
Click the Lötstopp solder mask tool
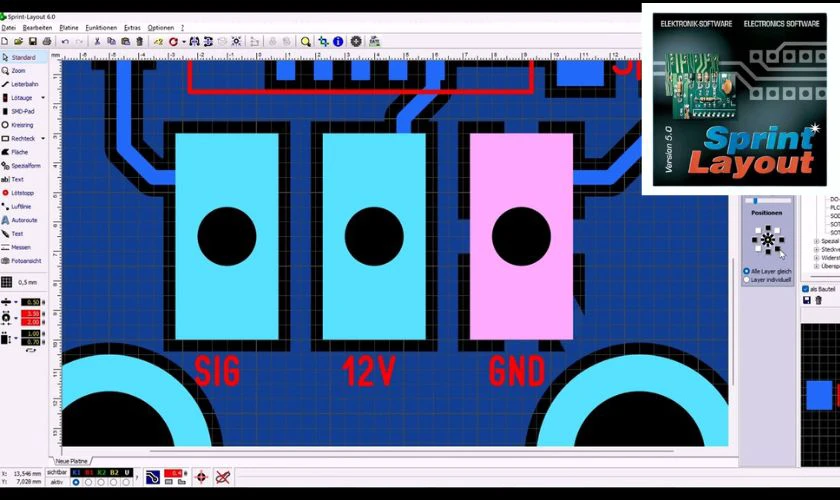coord(24,192)
